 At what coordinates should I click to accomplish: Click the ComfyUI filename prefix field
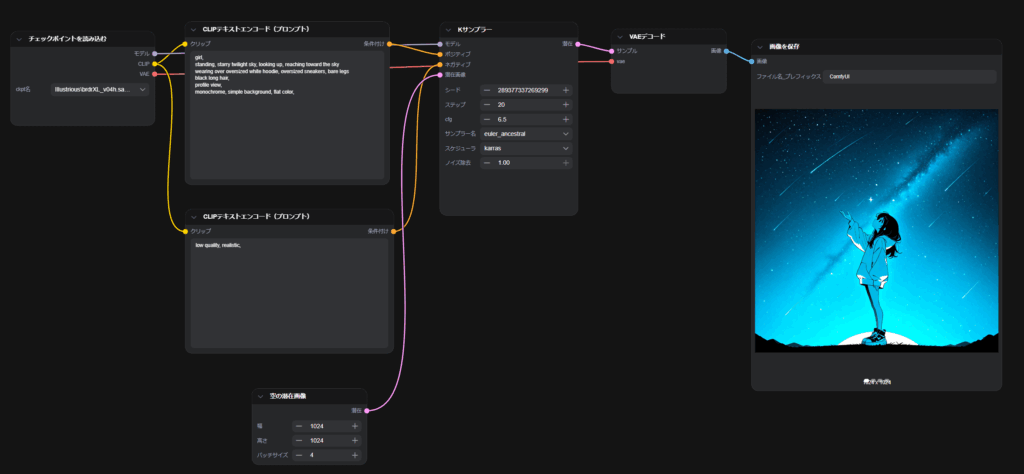pyautogui.click(x=908, y=76)
